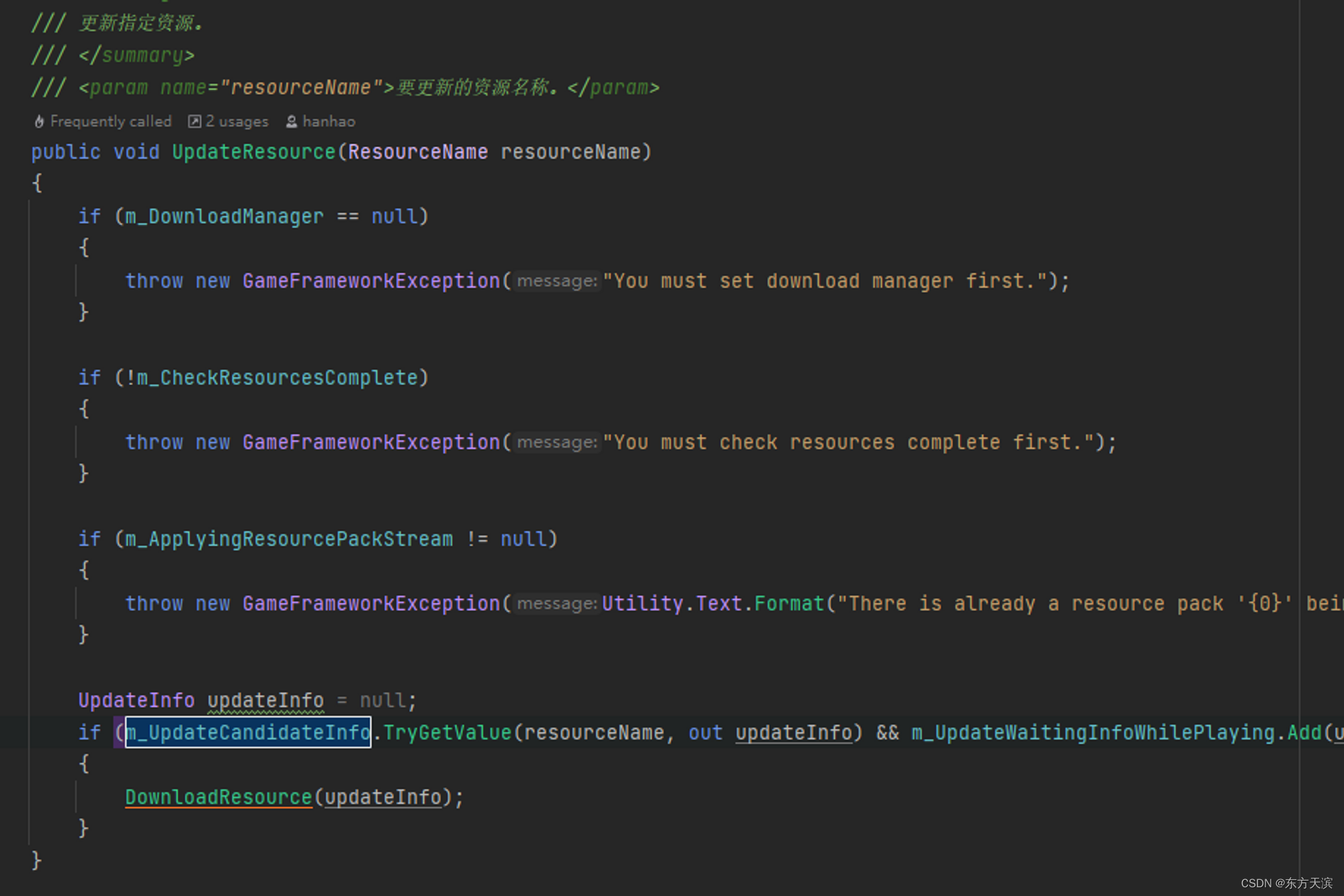Screen dimensions: 1344x896
Task: Click the squiggly-underlined updateInfo variable declaration
Action: [265, 700]
